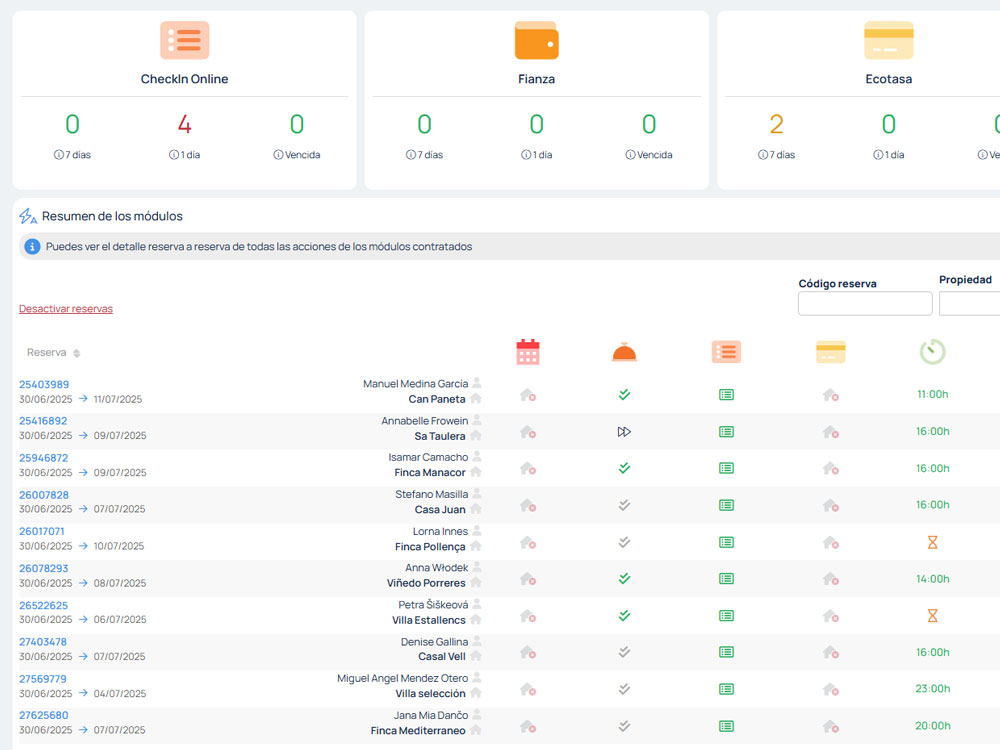Click the Resumen de los módulos heading
This screenshot has width=1000, height=750.
112,216
